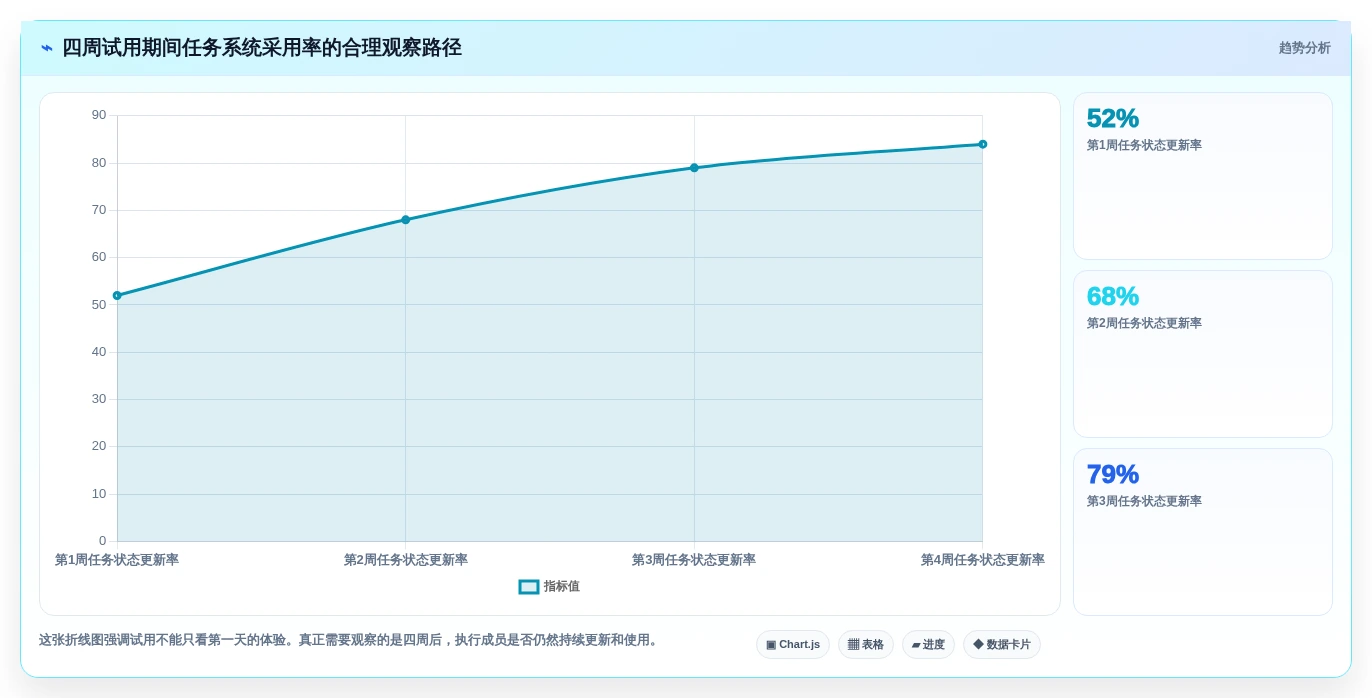The width and height of the screenshot is (1372, 698).
Task: Click the 表格 tag chip
Action: 866,645
